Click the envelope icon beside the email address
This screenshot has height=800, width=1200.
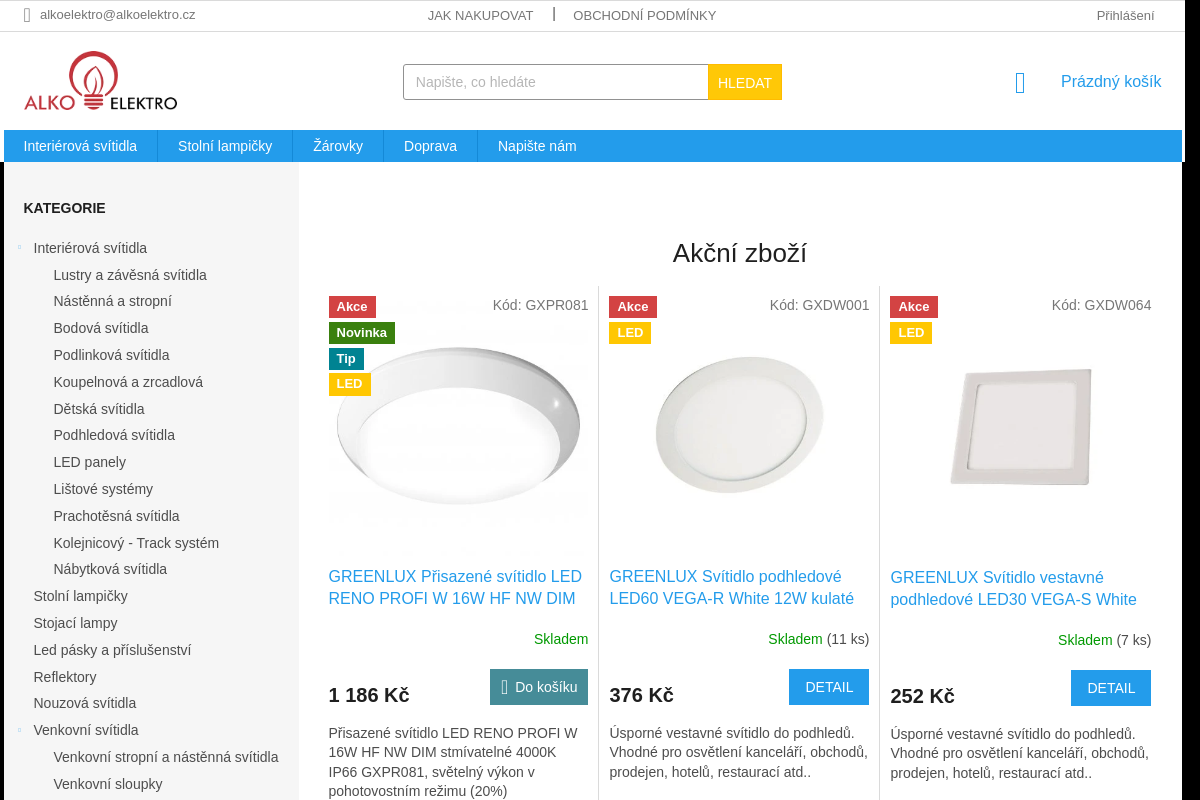(27, 15)
